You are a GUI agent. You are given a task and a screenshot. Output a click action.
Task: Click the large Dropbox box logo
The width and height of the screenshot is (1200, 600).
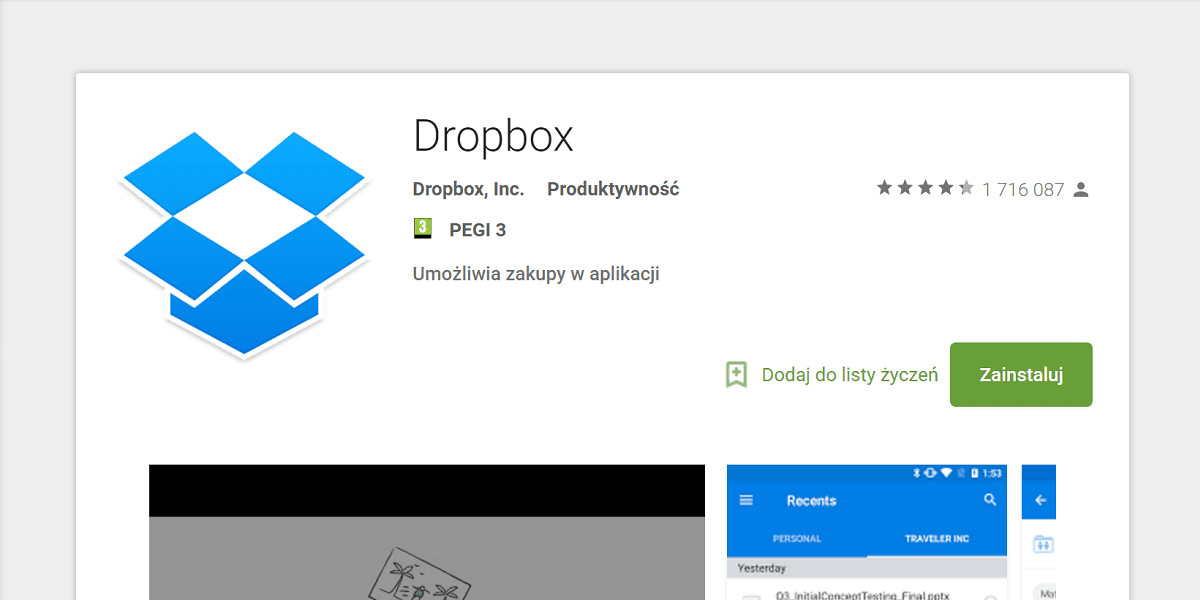[x=244, y=244]
